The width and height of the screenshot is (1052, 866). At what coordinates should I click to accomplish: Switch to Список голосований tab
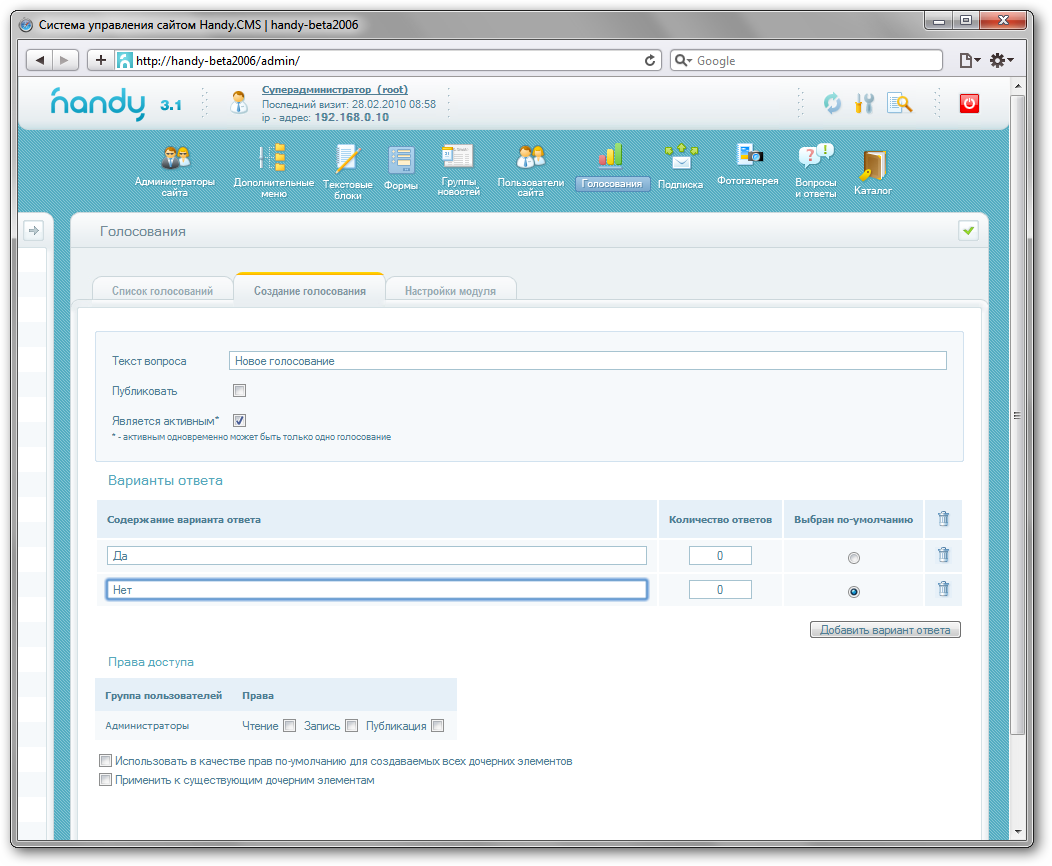162,291
